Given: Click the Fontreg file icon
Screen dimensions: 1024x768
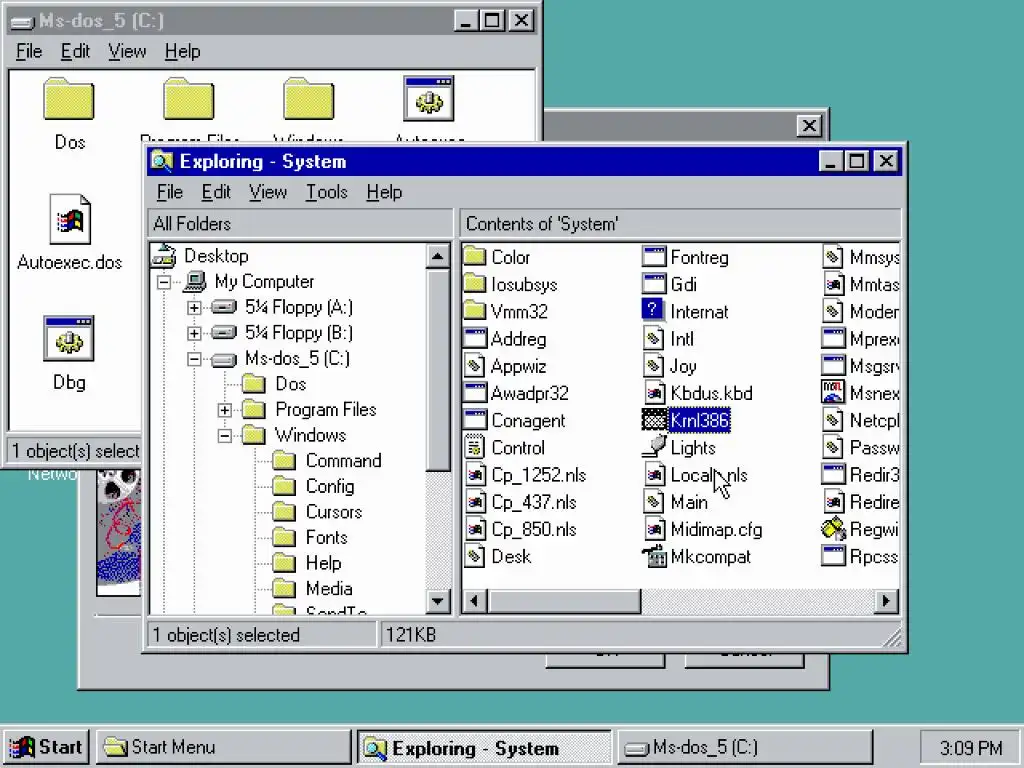Looking at the screenshot, I should click(654, 257).
